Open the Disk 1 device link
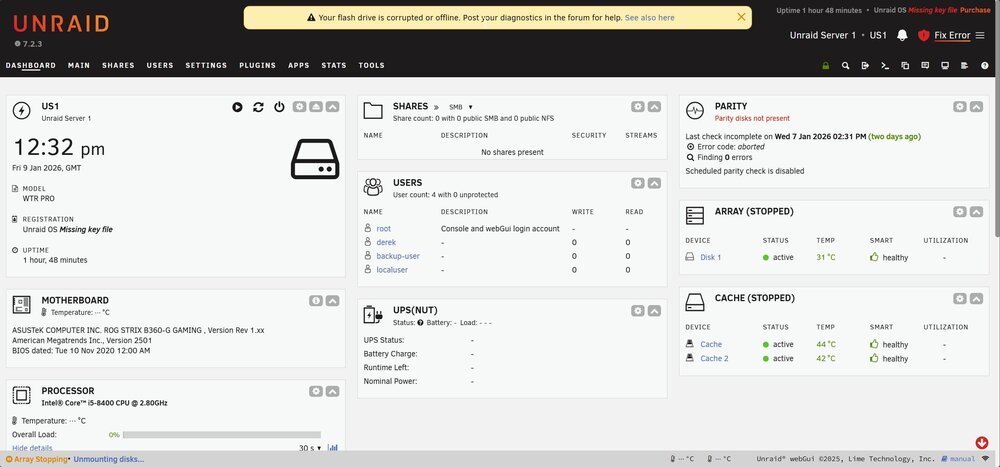 coord(710,257)
